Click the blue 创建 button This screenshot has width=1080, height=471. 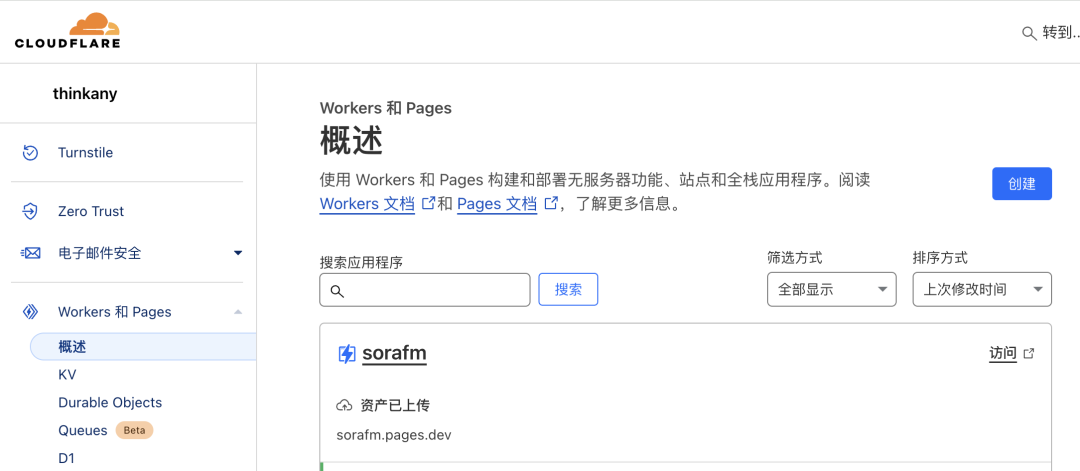tap(1021, 184)
